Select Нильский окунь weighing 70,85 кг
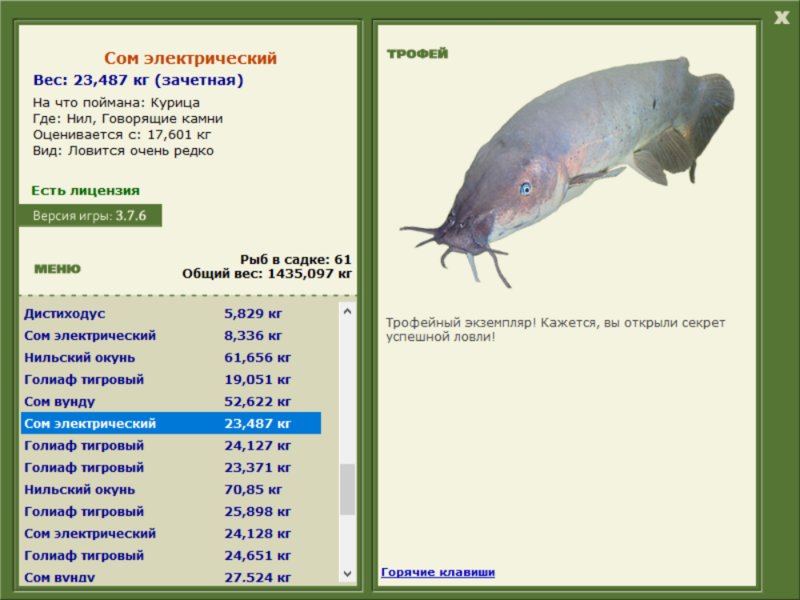 pyautogui.click(x=170, y=490)
